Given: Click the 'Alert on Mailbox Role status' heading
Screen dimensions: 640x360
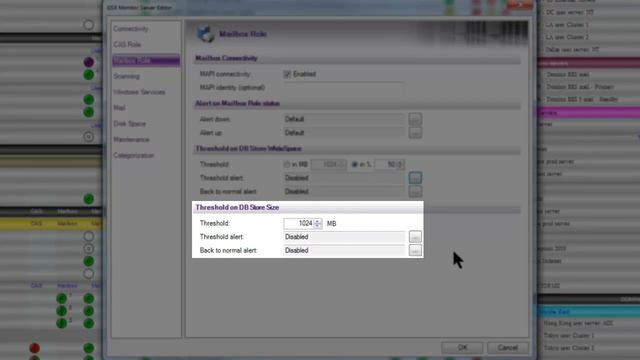Looking at the screenshot, I should tap(238, 104).
